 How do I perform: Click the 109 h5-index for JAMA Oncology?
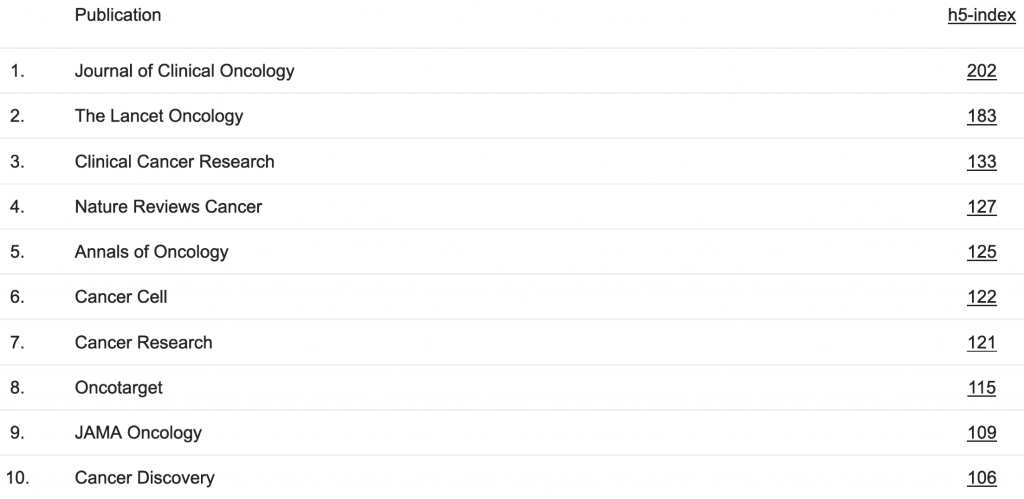tap(981, 433)
